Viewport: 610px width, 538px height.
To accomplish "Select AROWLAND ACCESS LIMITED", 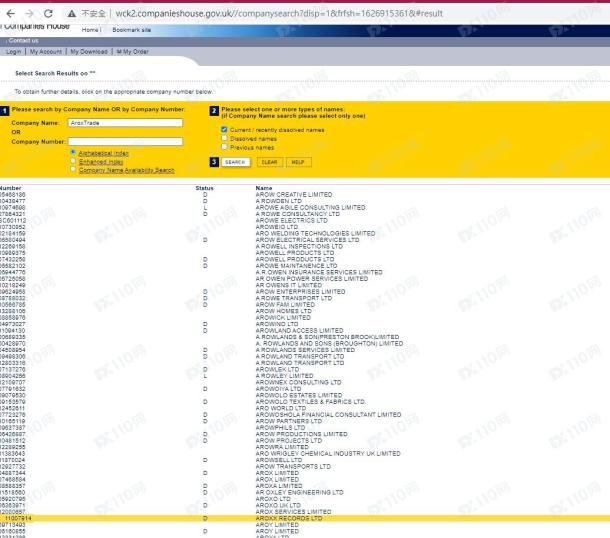I will tap(299, 331).
